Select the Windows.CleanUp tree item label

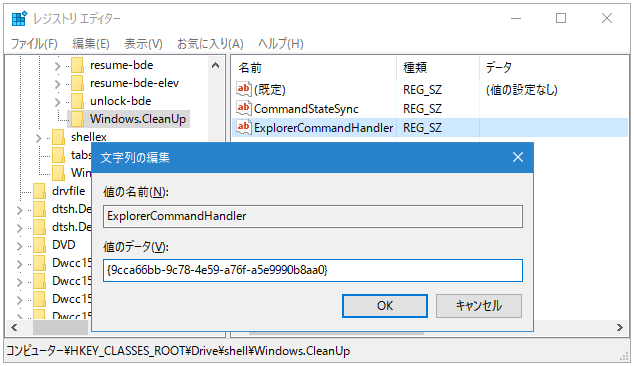coord(138,119)
